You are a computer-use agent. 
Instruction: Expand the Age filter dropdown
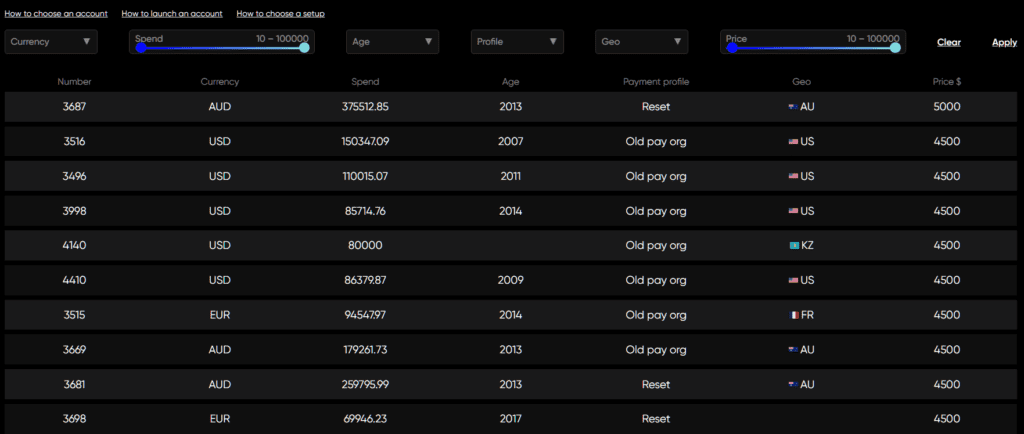392,42
